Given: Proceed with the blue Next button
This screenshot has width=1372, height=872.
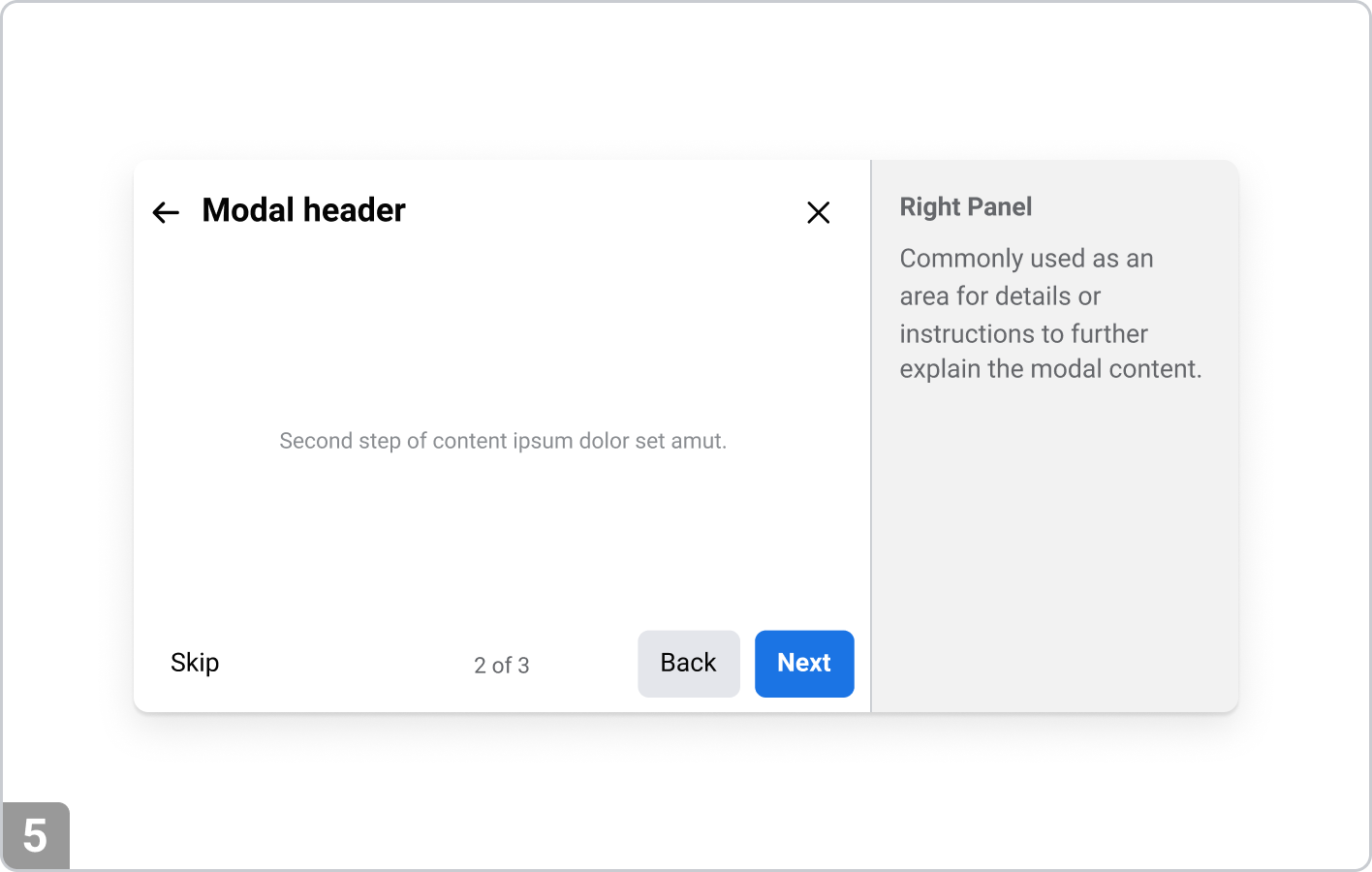Looking at the screenshot, I should [x=804, y=664].
